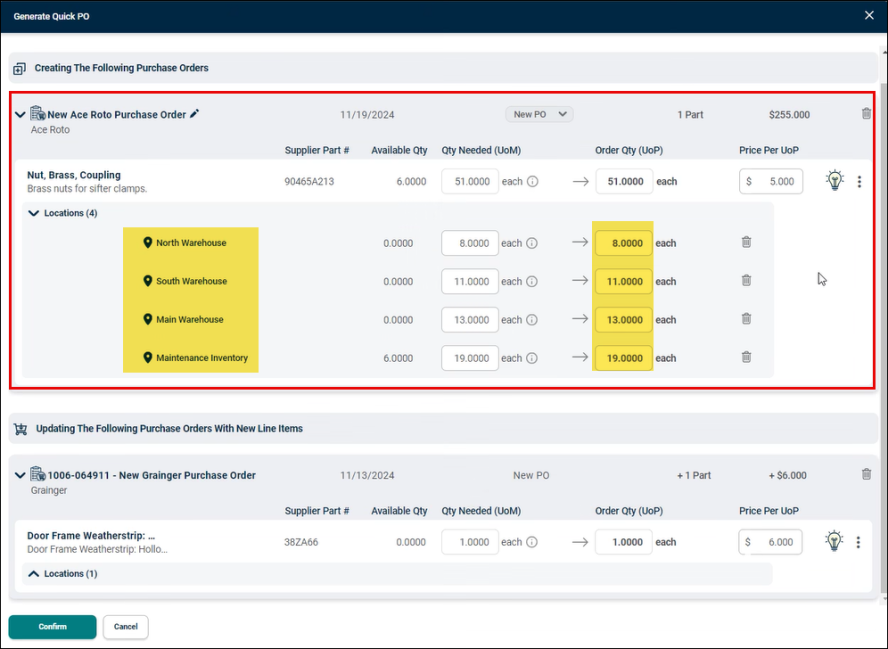Collapse the 1006-064911 Grainger purchase order
The image size is (888, 649).
click(20, 475)
